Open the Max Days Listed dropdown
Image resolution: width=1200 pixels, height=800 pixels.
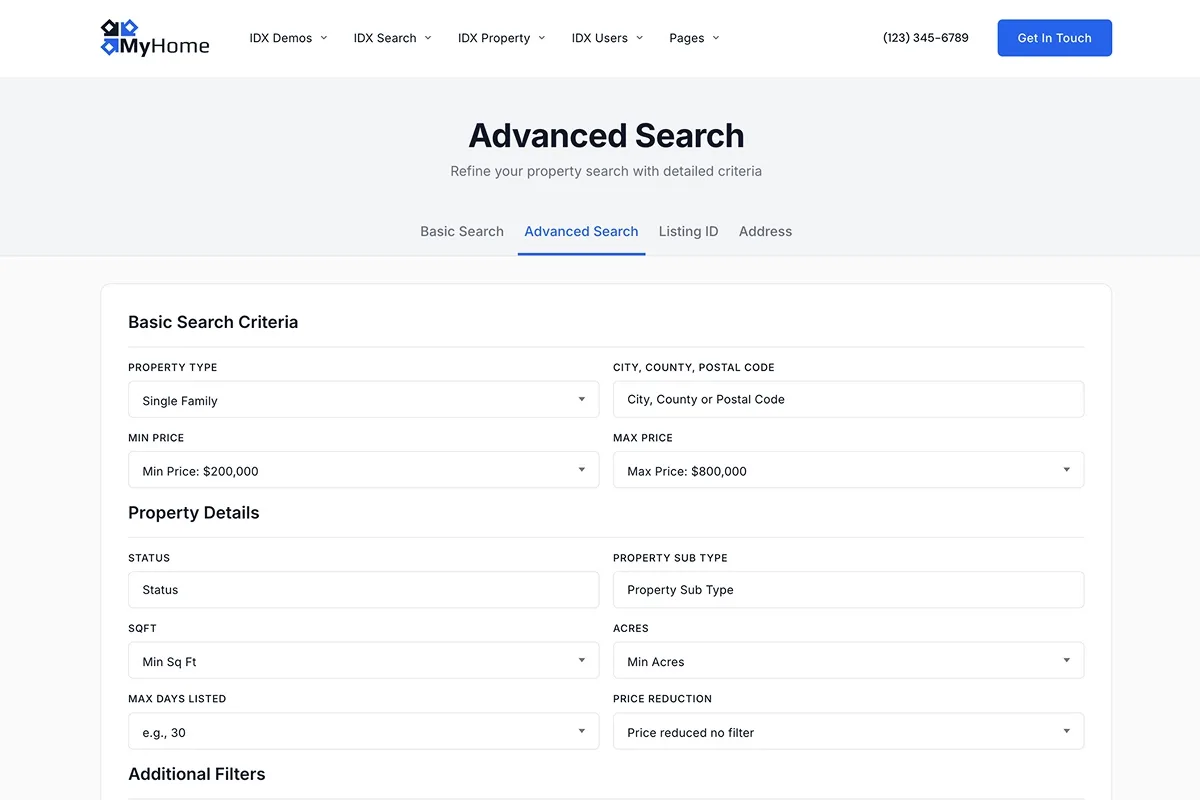[363, 731]
